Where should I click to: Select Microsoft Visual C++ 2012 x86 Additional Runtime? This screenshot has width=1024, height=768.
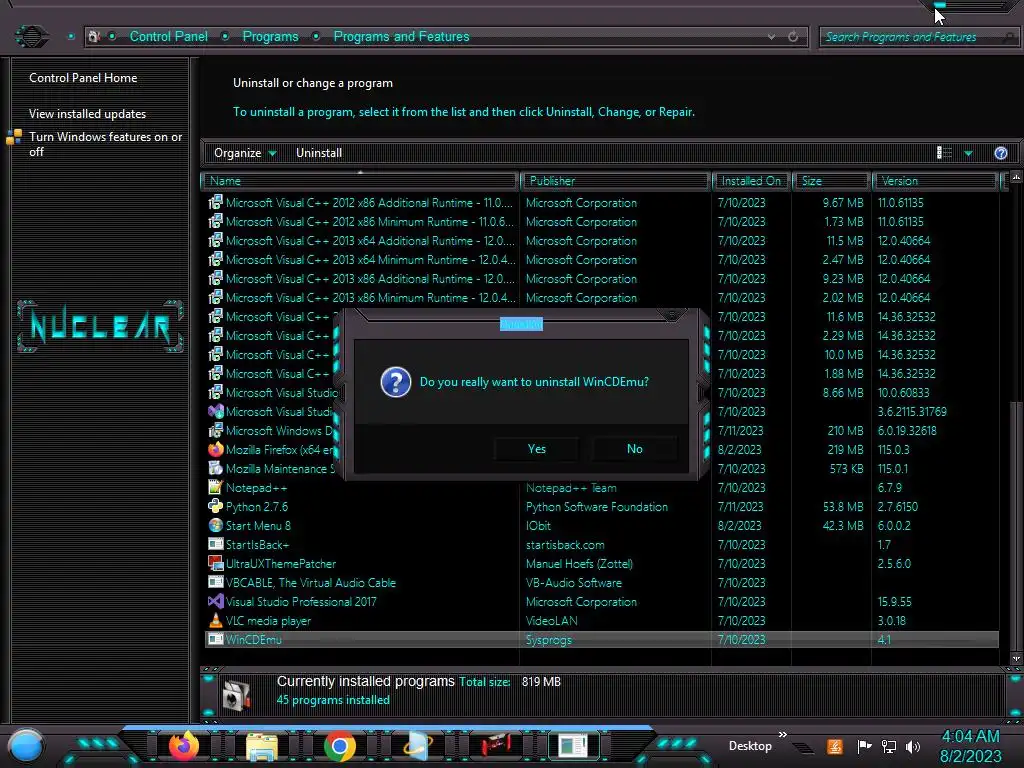[369, 202]
